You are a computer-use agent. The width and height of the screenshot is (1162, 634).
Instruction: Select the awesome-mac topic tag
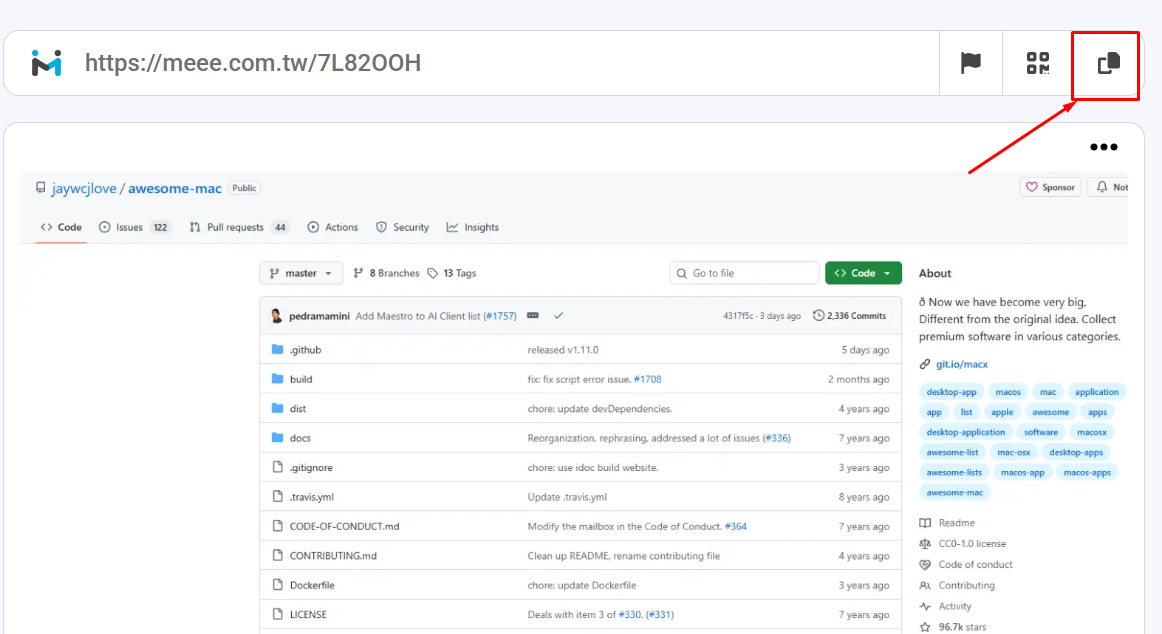click(954, 492)
